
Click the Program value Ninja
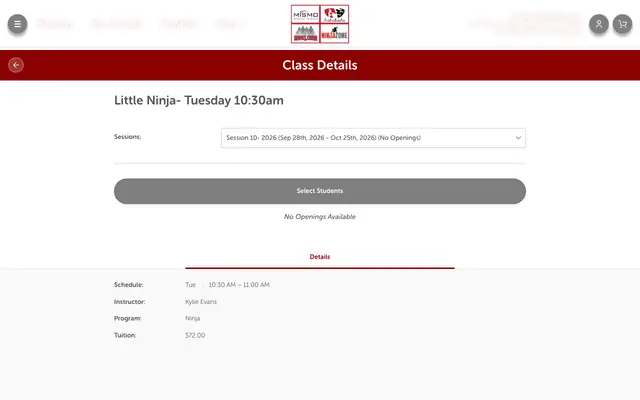pyautogui.click(x=192, y=318)
